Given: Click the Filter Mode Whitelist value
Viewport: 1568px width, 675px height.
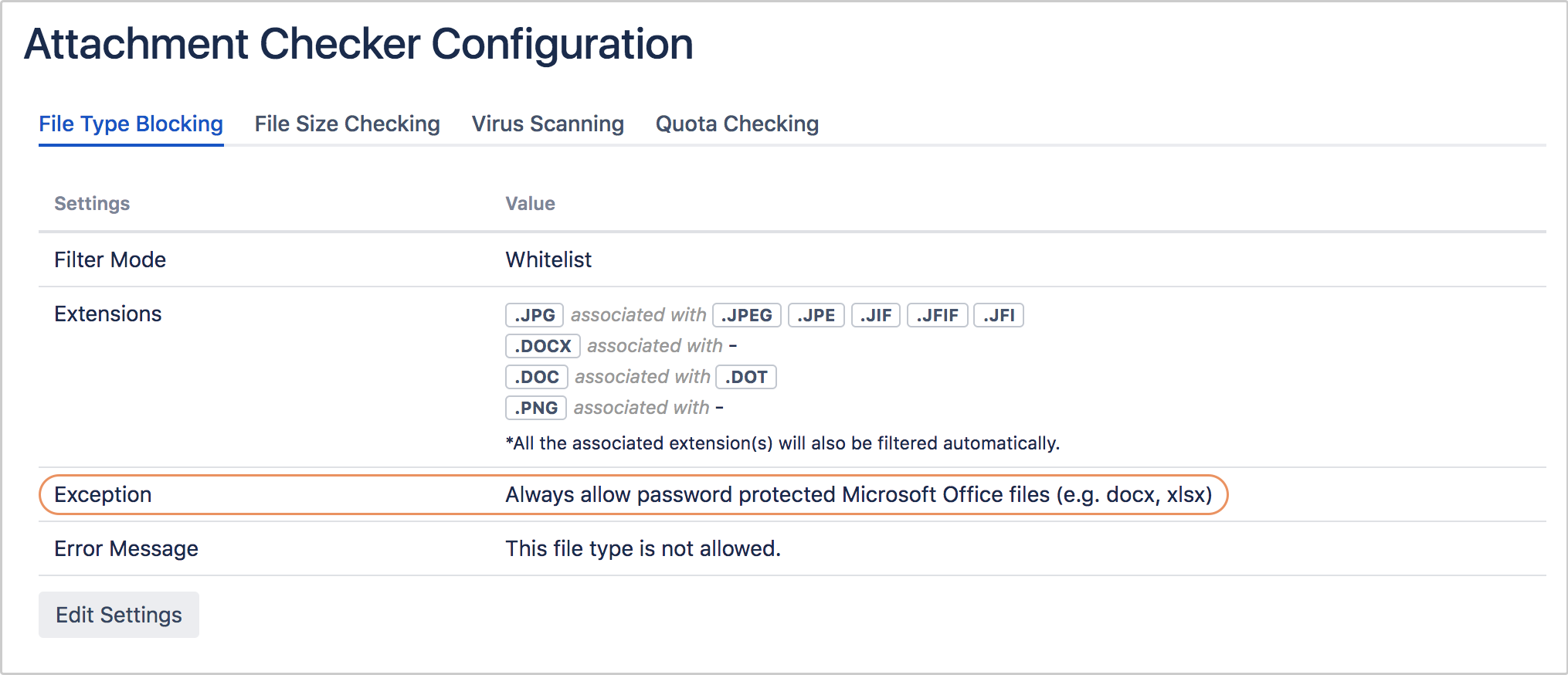Looking at the screenshot, I should point(548,259).
